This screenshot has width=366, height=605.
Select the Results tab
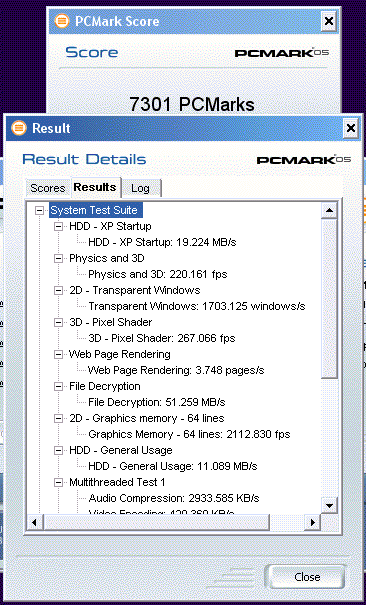click(x=95, y=187)
